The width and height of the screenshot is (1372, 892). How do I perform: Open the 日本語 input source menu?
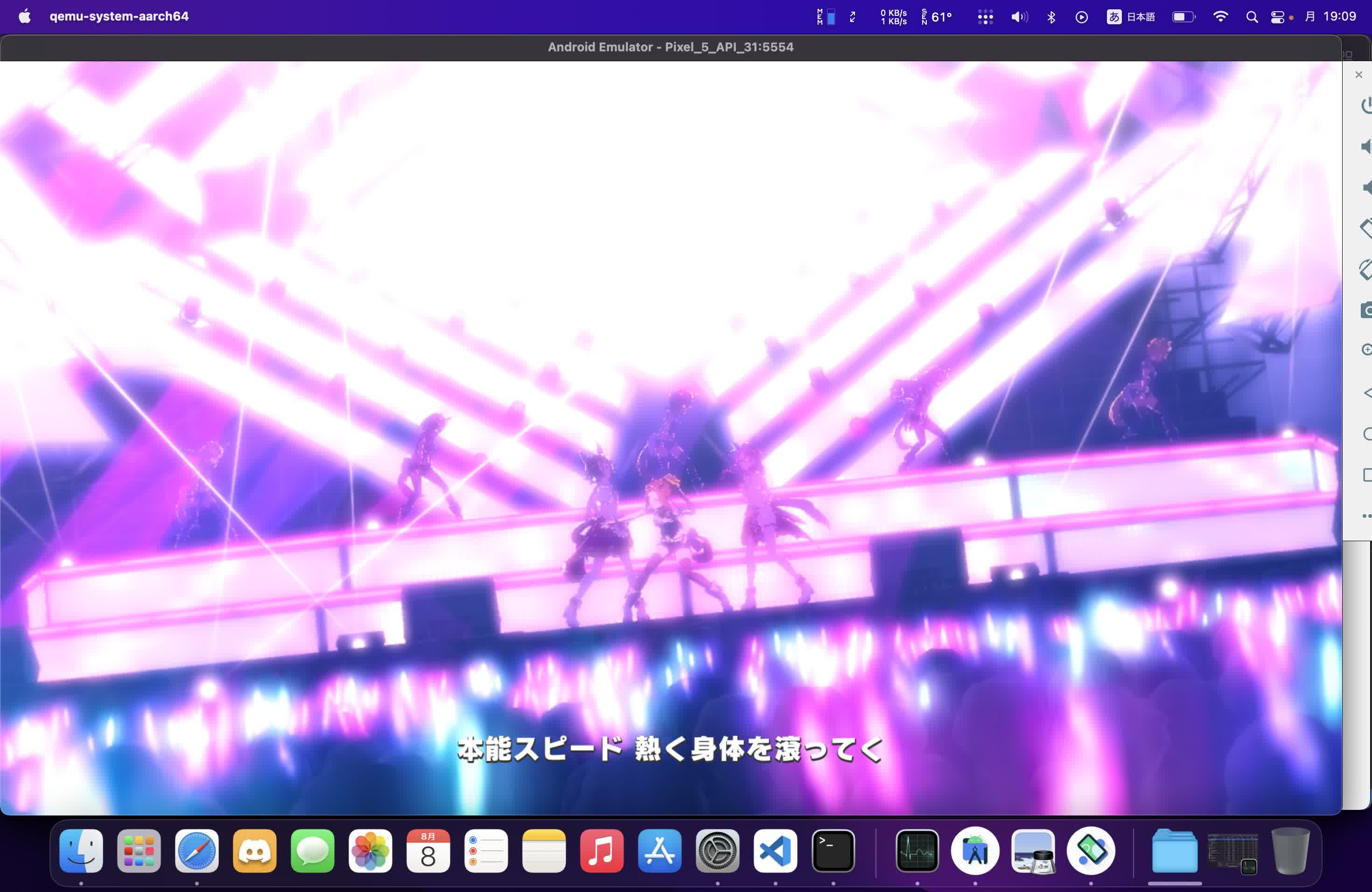pyautogui.click(x=1131, y=17)
